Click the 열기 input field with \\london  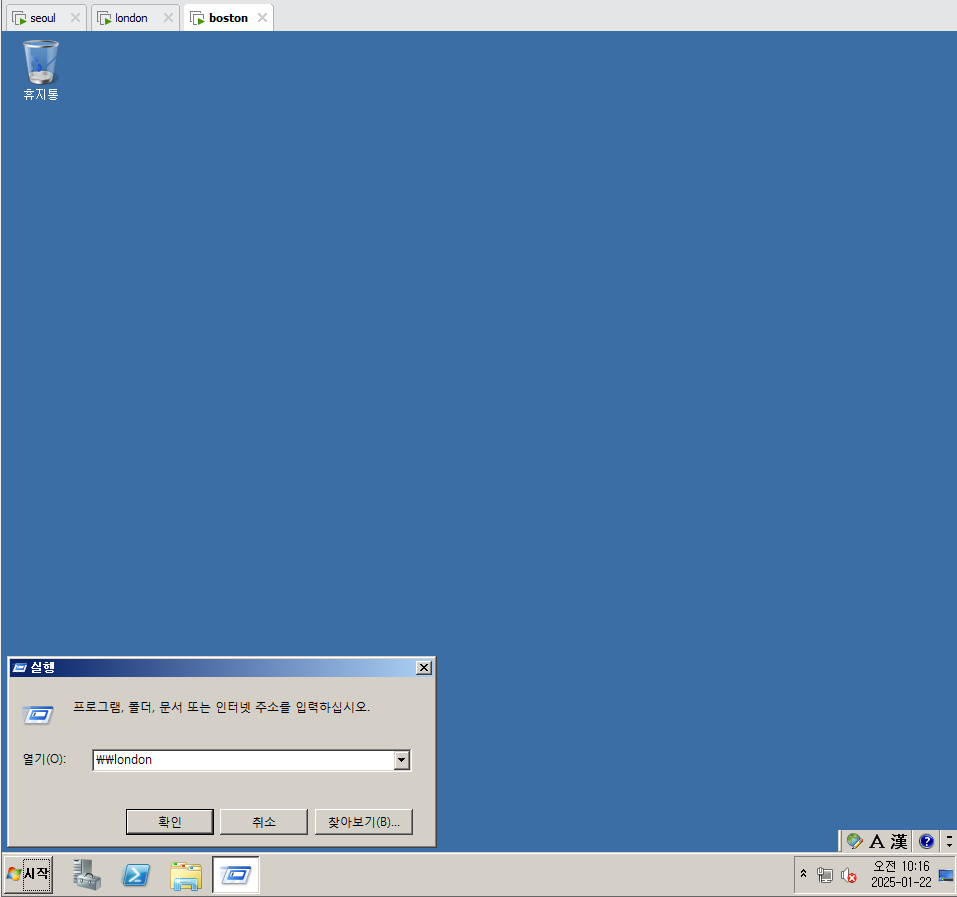click(244, 760)
